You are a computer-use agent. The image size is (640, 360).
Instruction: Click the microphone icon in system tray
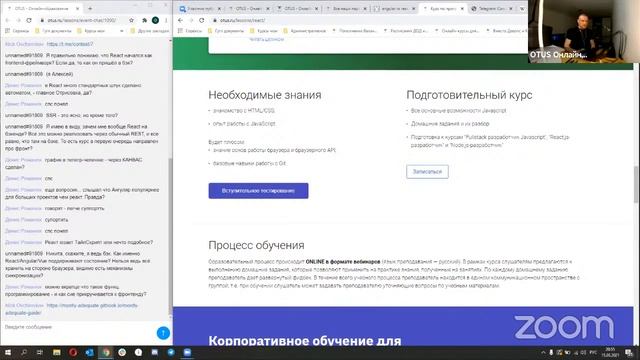pos(551,352)
